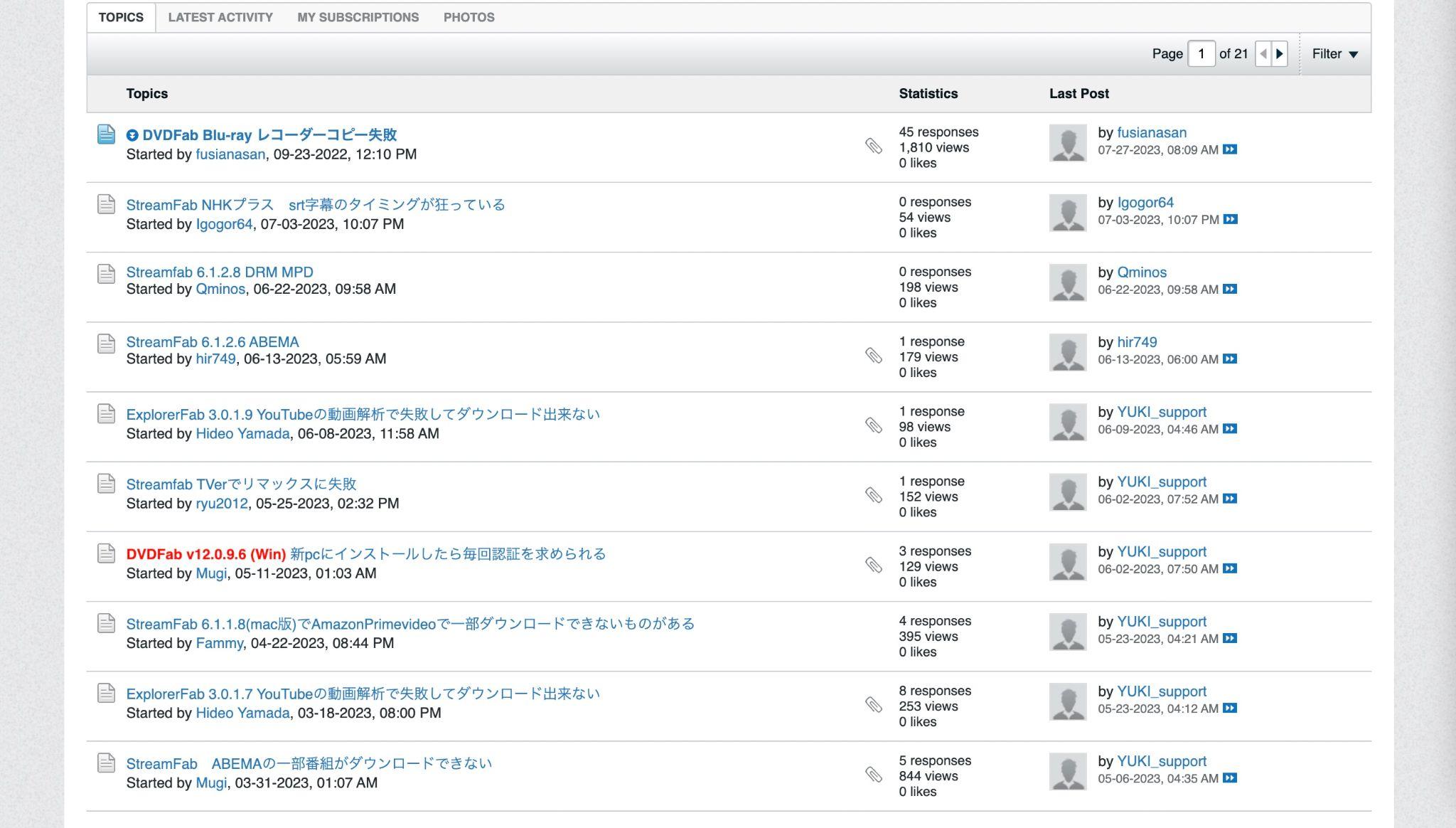Select the Topics tab
1456x828 pixels.
[x=121, y=17]
